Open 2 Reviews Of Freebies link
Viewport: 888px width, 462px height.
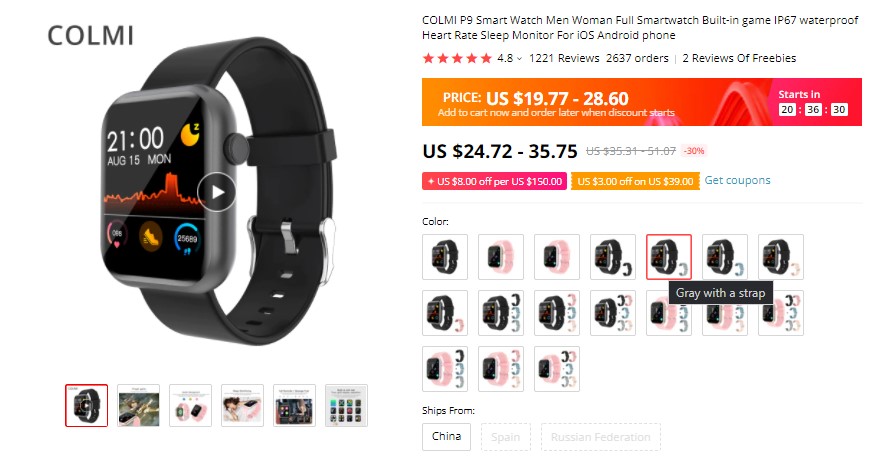[x=738, y=58]
